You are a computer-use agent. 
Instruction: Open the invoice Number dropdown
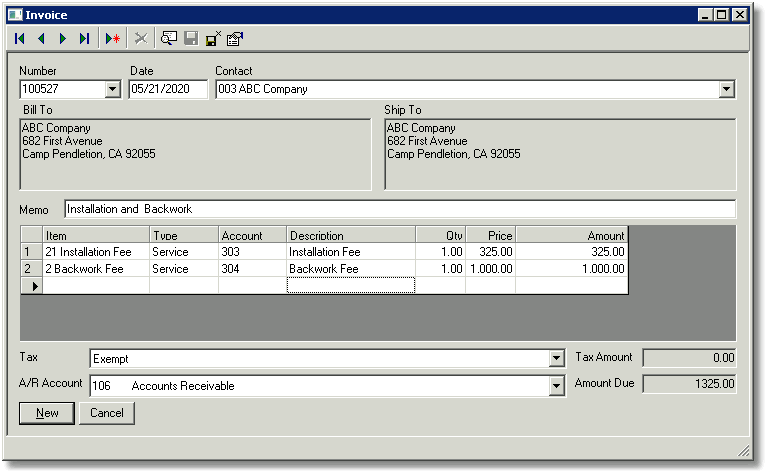point(113,89)
